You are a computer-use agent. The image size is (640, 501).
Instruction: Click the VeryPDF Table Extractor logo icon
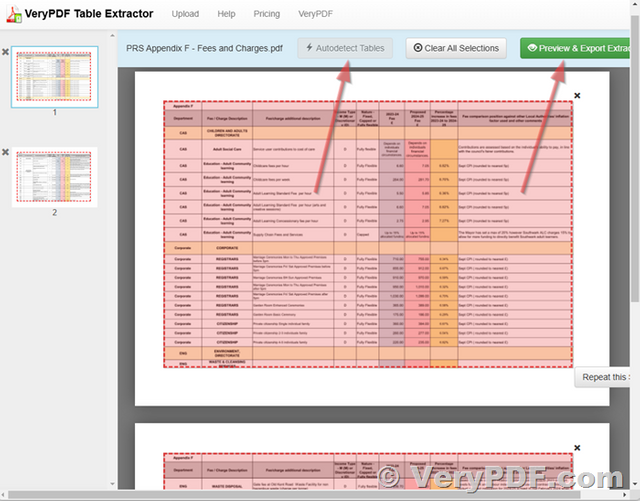14,14
